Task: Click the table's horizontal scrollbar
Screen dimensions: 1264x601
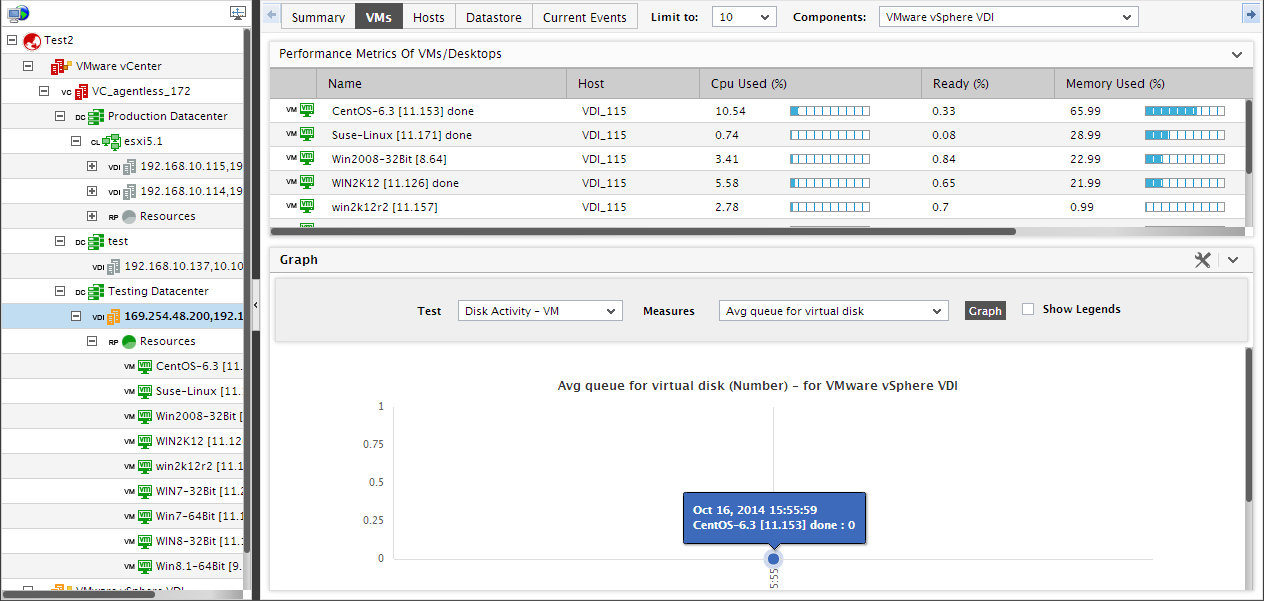Action: click(643, 231)
